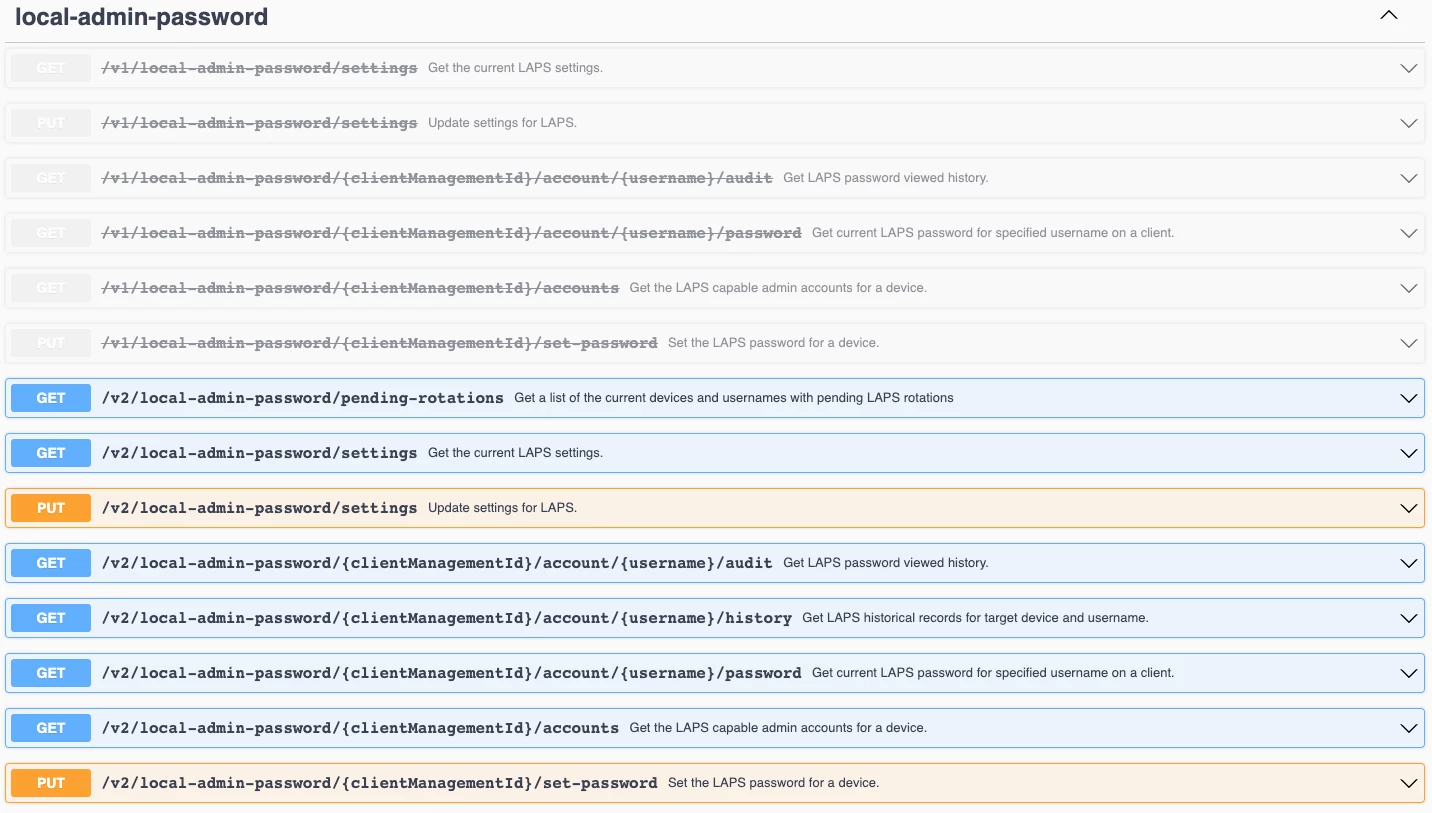Open v2 account/{username}/audit path
The height and width of the screenshot is (813, 1432).
437,563
